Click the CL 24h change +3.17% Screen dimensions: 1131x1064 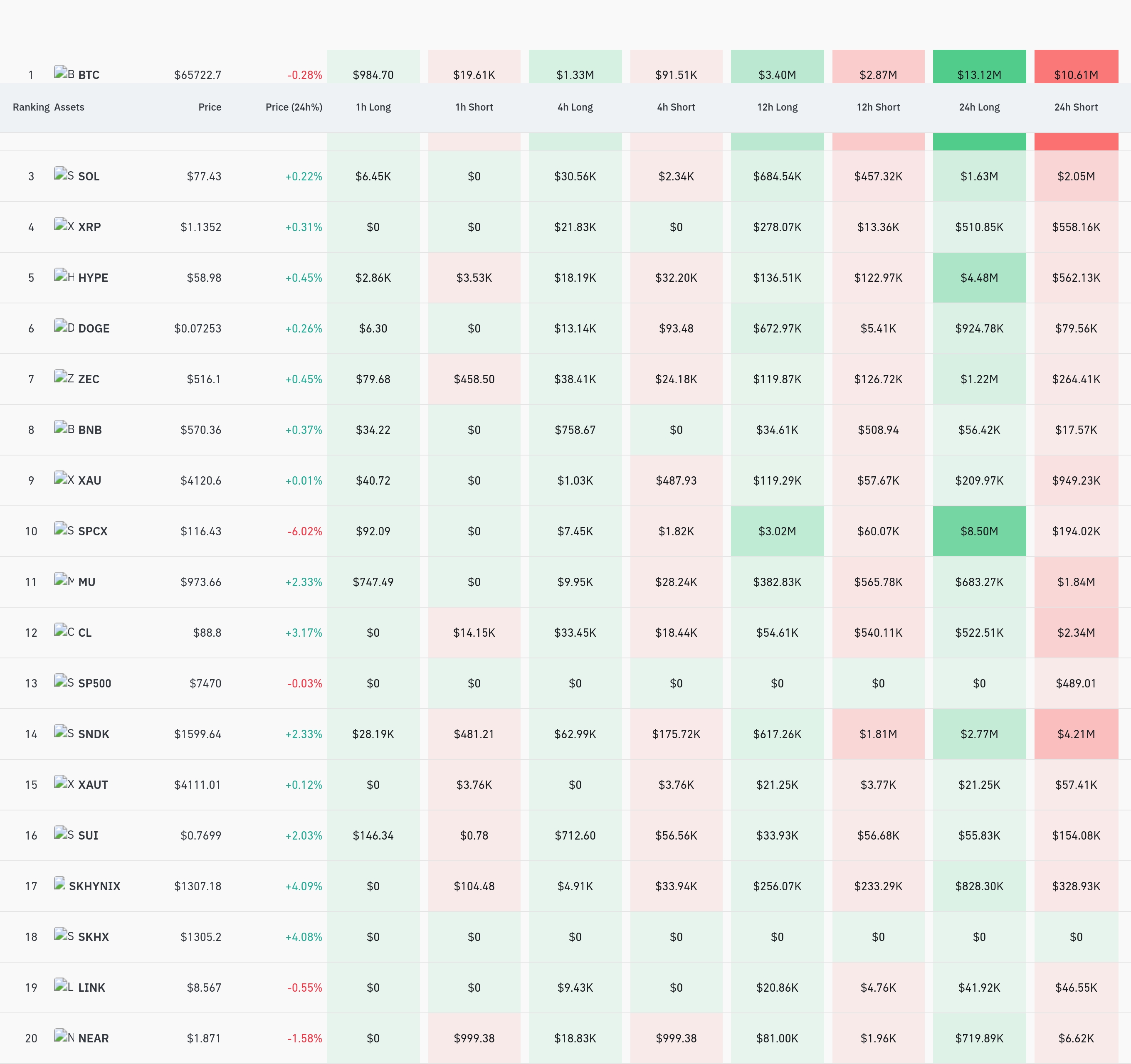[304, 632]
